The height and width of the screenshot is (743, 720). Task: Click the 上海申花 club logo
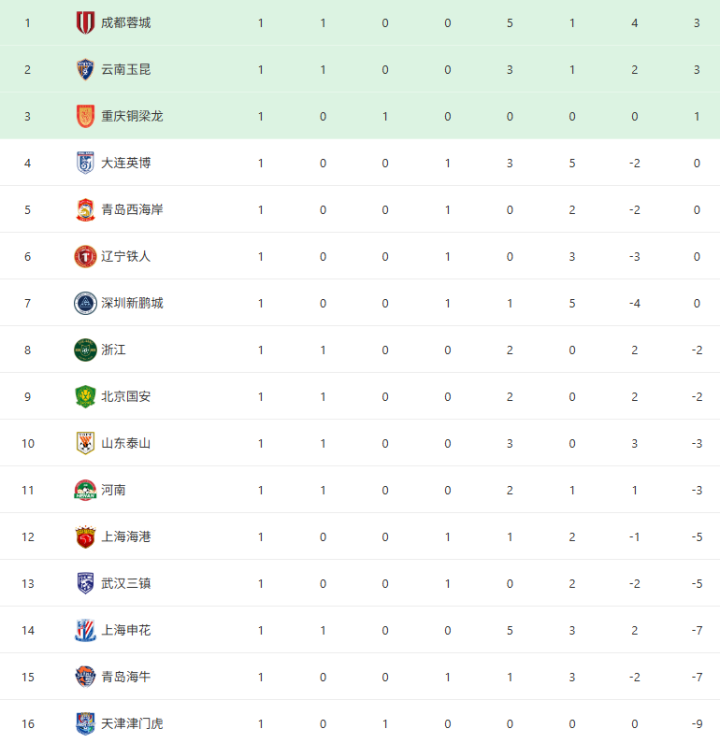tap(85, 630)
